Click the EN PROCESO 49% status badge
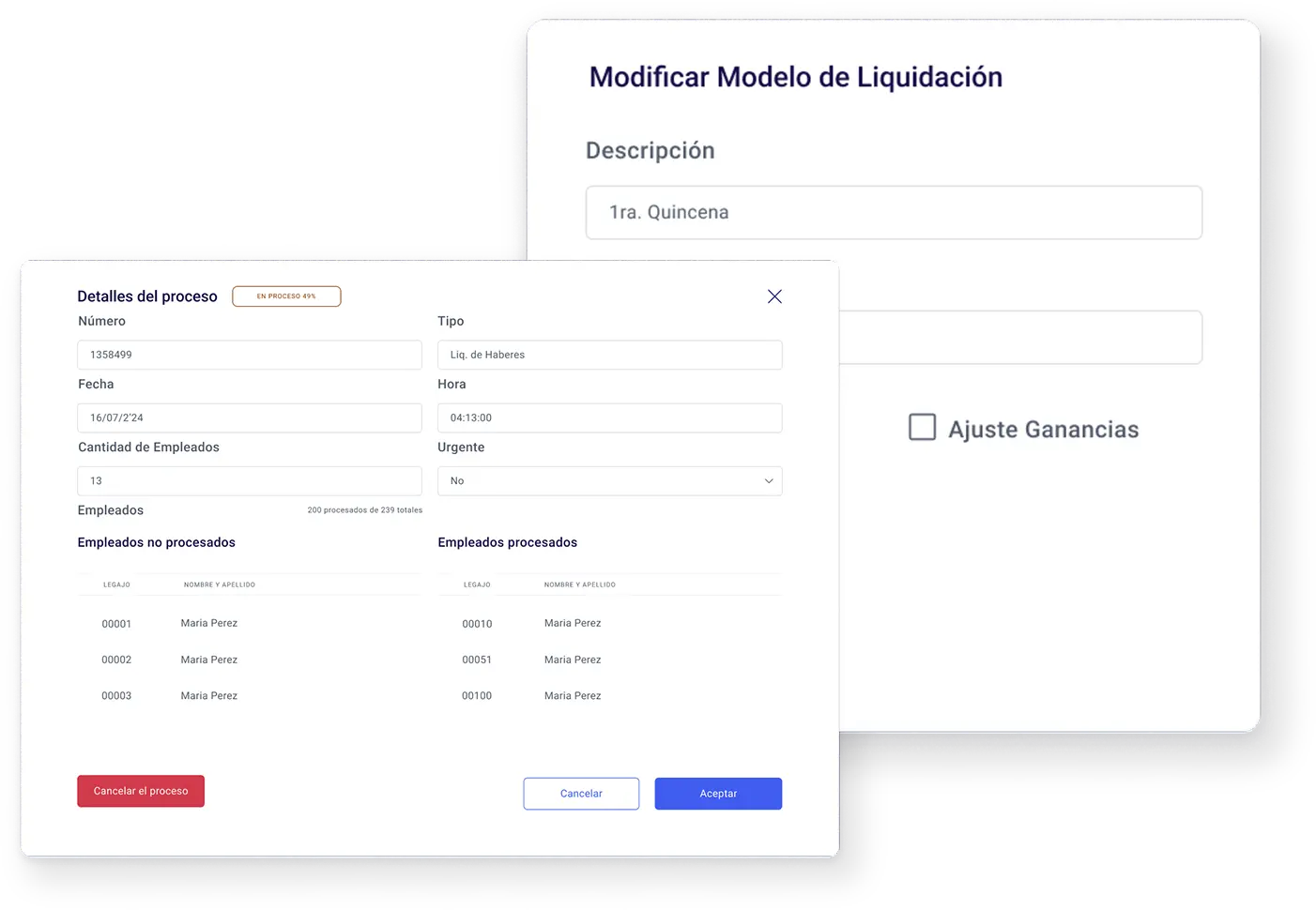This screenshot has height=910, width=1316. (x=286, y=296)
